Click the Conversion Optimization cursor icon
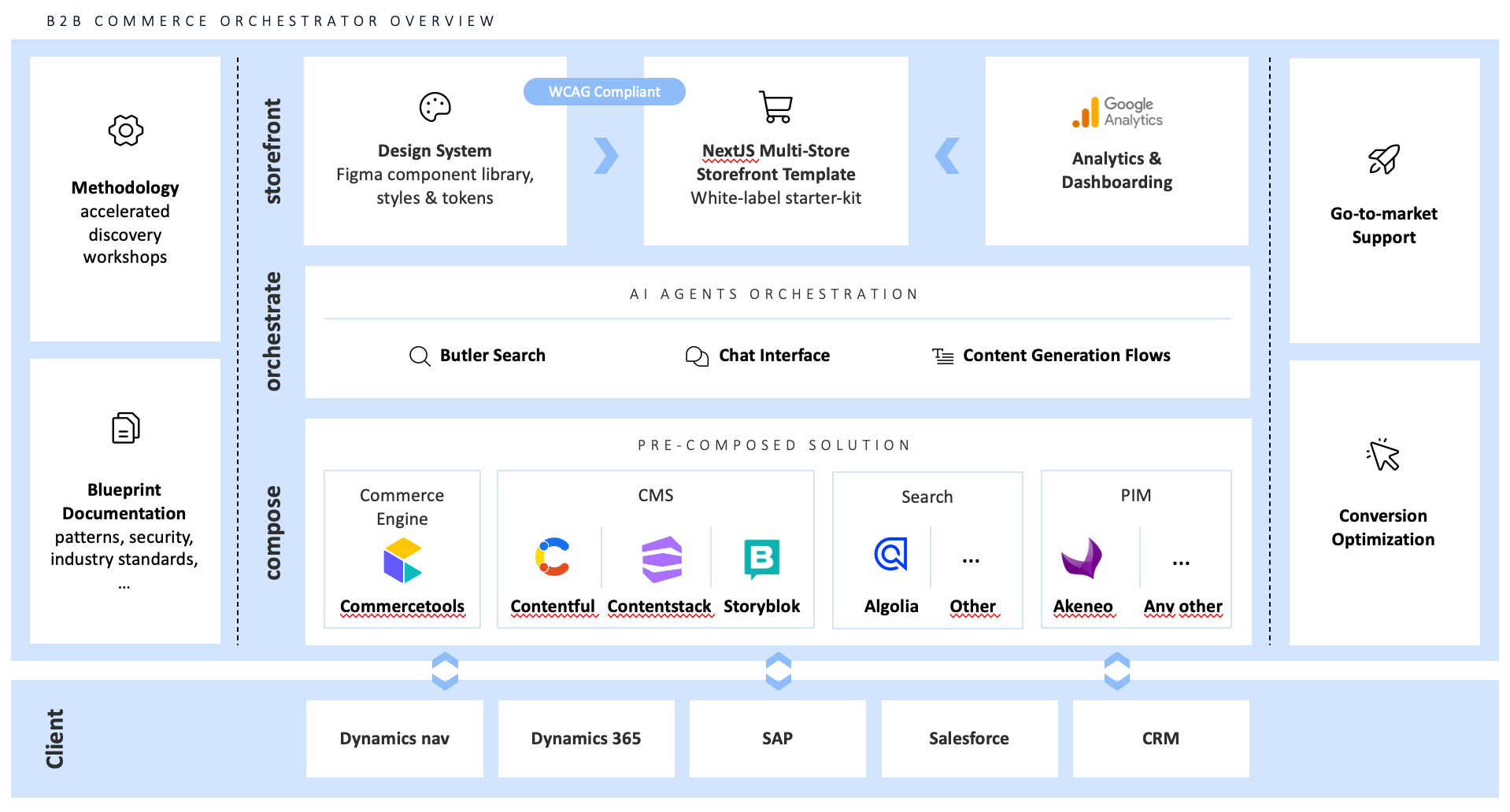This screenshot has height=812, width=1510. [x=1383, y=455]
